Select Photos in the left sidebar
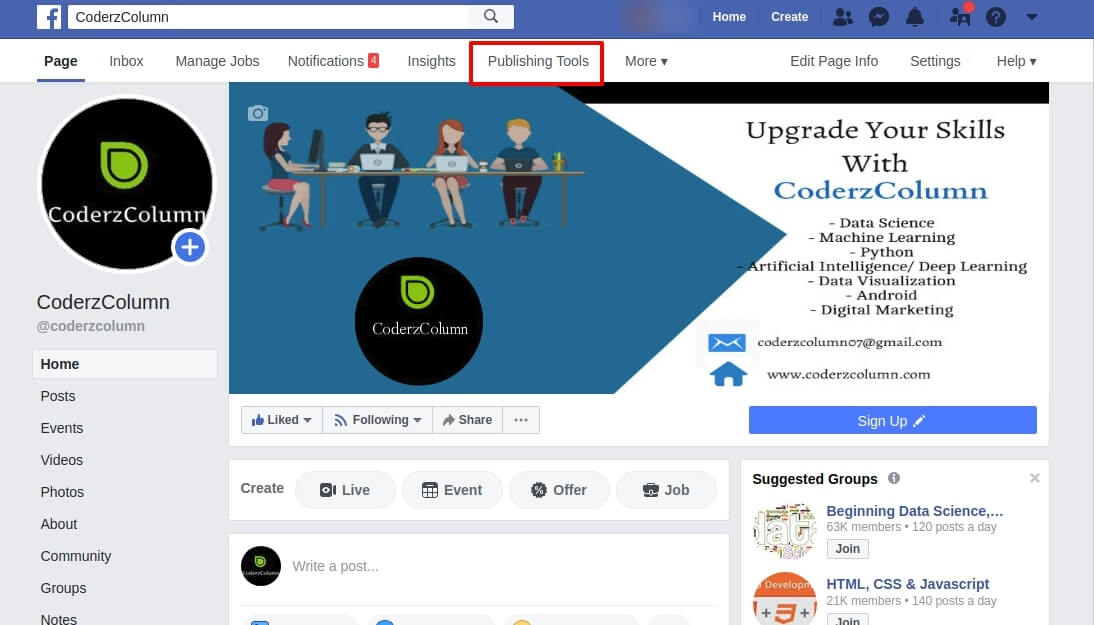Screen dimensions: 1094x625 (x=62, y=492)
